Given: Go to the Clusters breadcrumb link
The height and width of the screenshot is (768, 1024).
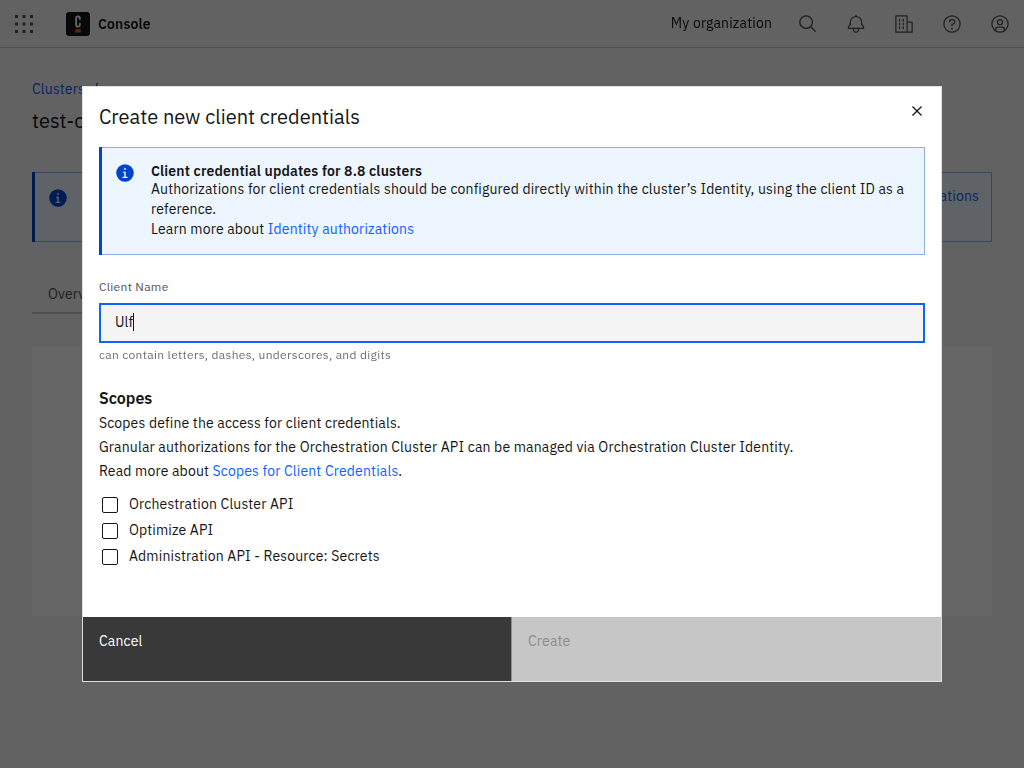Looking at the screenshot, I should coord(57,89).
